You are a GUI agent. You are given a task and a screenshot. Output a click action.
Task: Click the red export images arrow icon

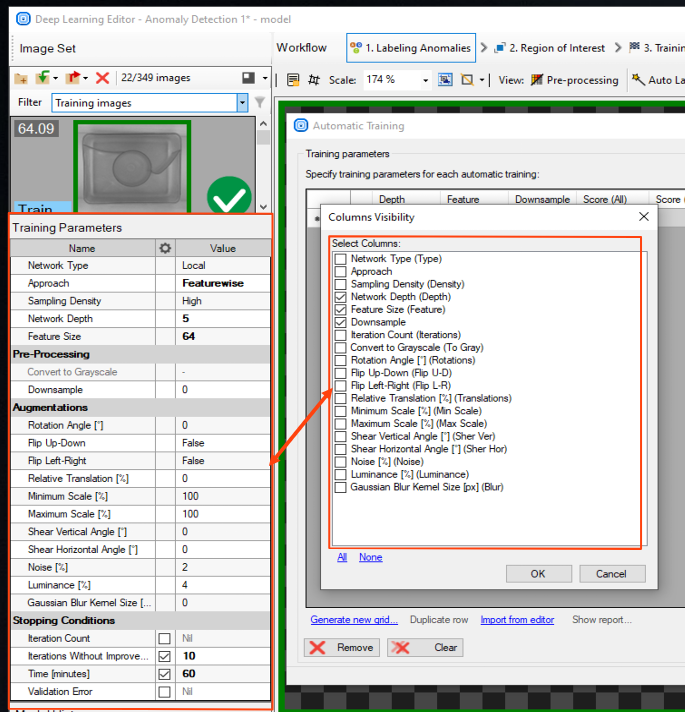click(73, 78)
